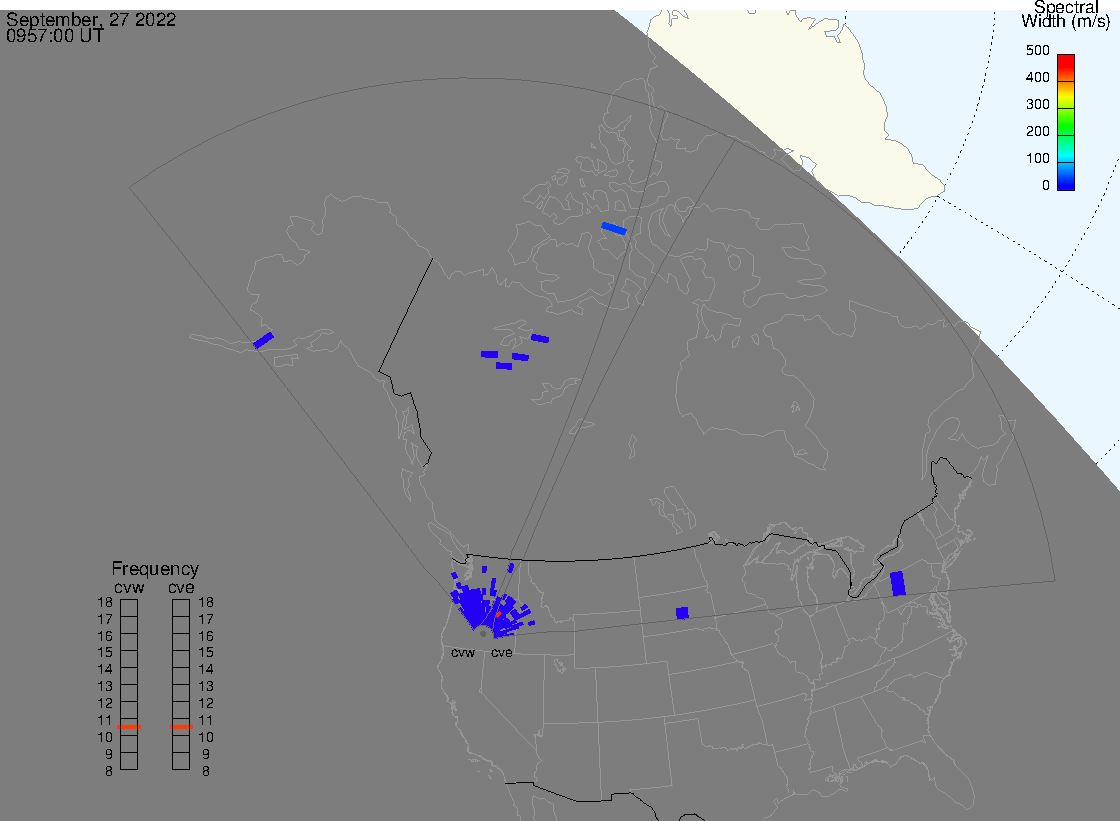Click the Spectral Width (m/s) legend title

[x=1066, y=14]
